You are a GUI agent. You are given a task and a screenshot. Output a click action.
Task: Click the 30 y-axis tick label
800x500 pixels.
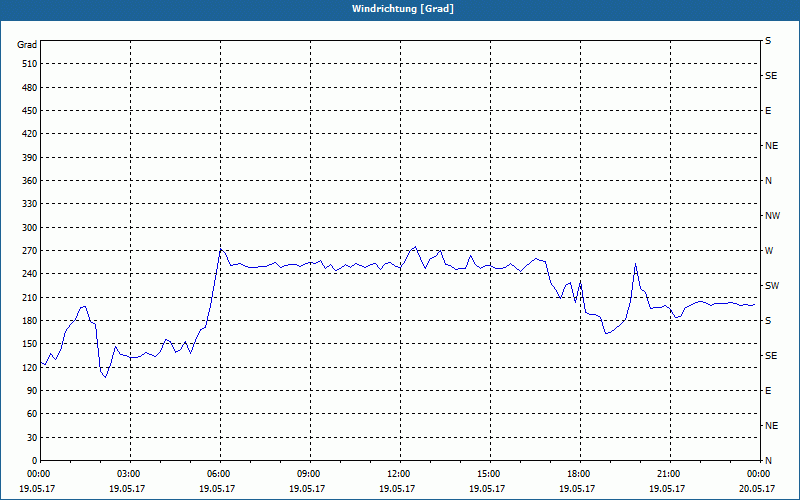point(32,437)
